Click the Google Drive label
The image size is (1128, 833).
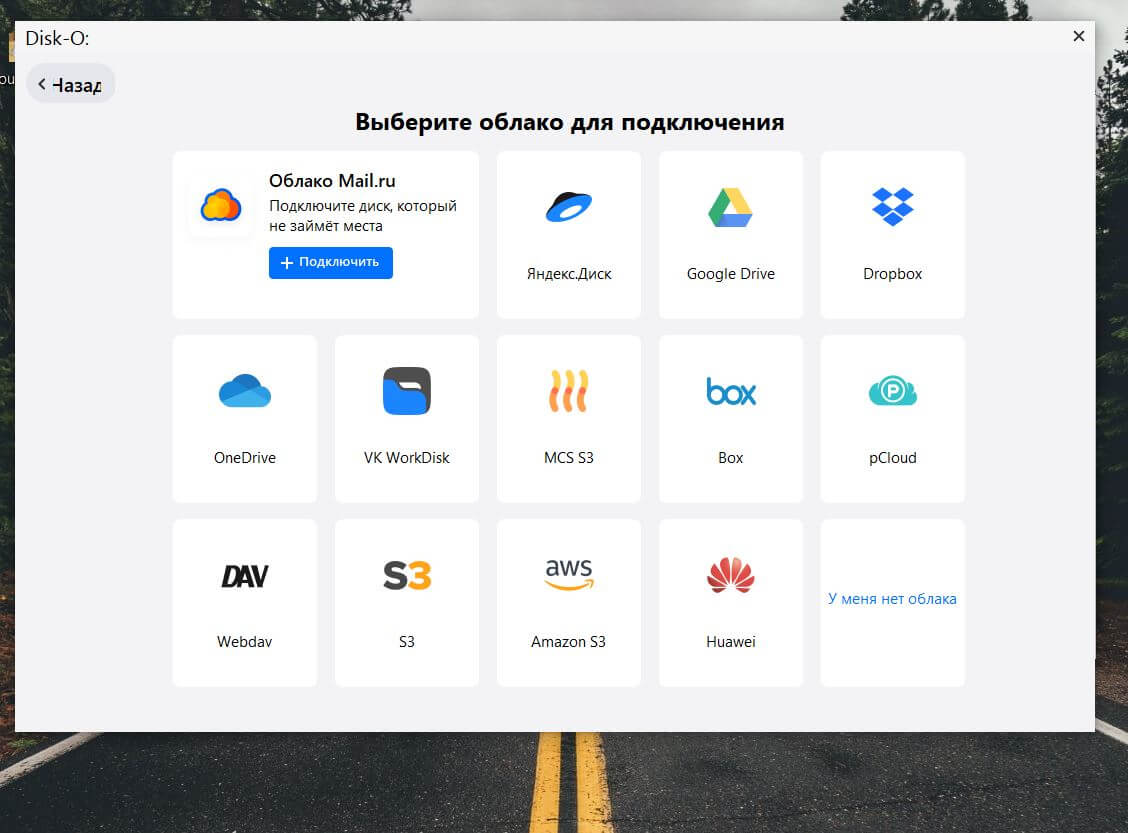click(x=730, y=273)
